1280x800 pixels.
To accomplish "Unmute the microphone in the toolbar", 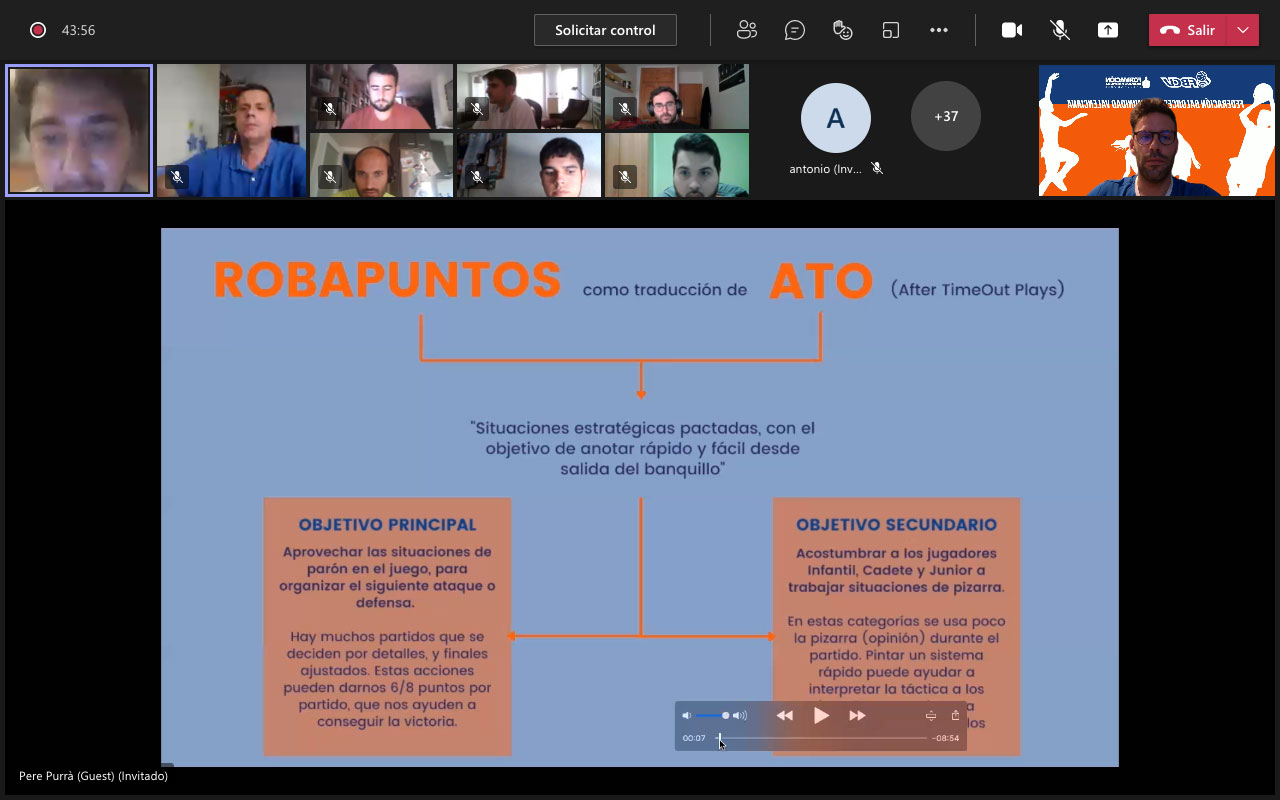I will (1060, 30).
